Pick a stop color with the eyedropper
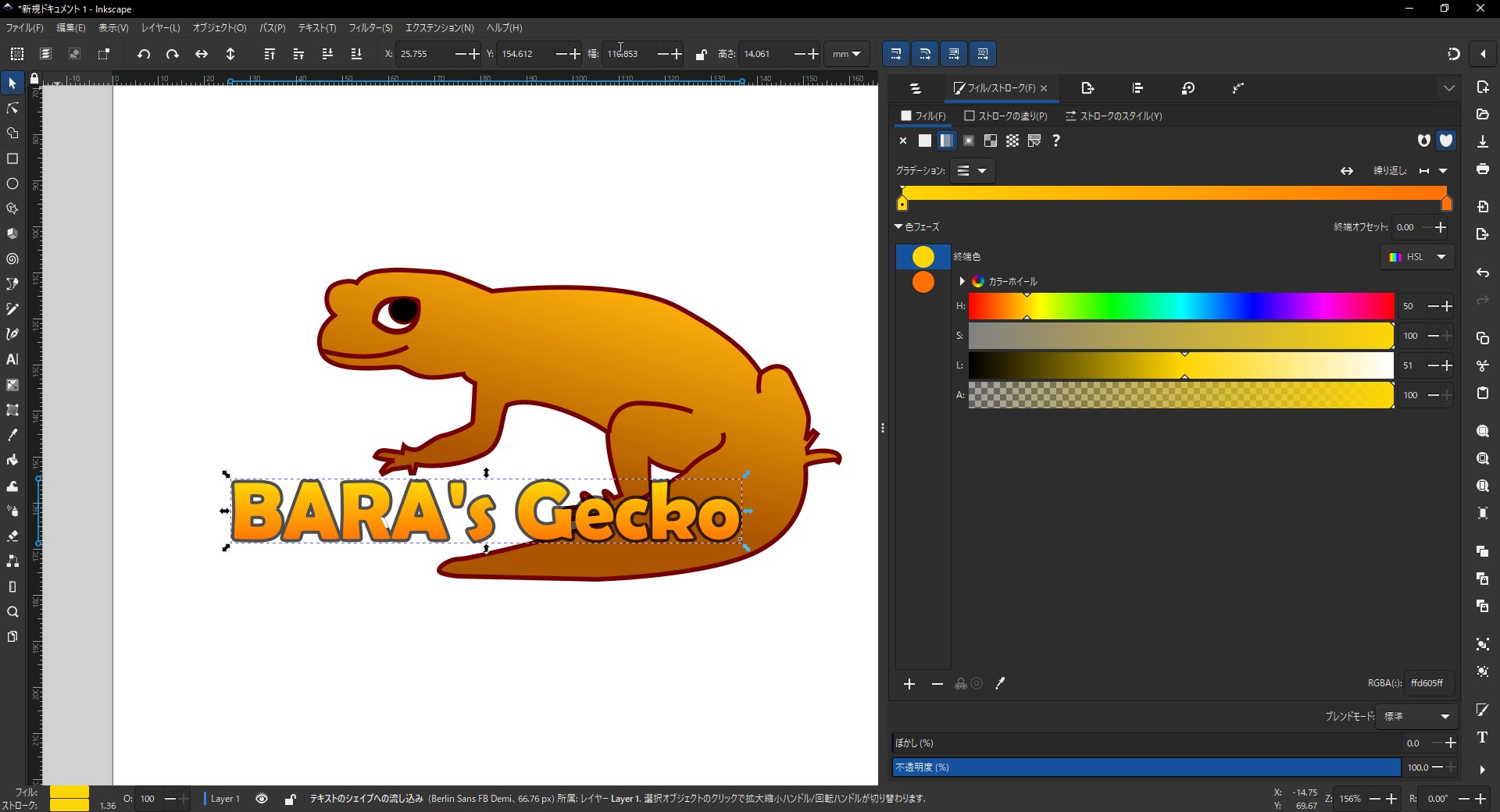The height and width of the screenshot is (812, 1500). pyautogui.click(x=1000, y=684)
